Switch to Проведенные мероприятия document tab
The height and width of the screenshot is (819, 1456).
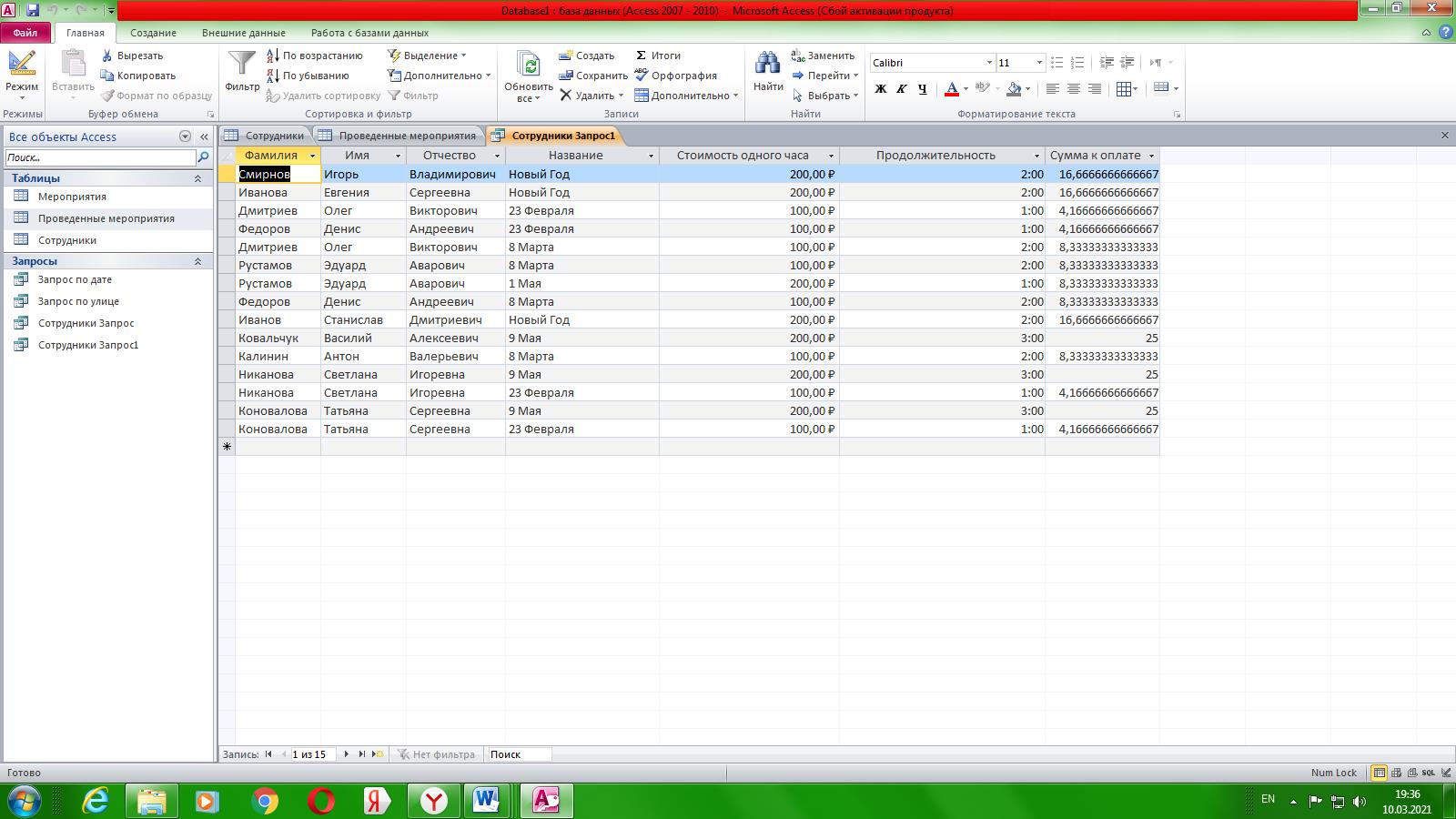click(x=398, y=136)
